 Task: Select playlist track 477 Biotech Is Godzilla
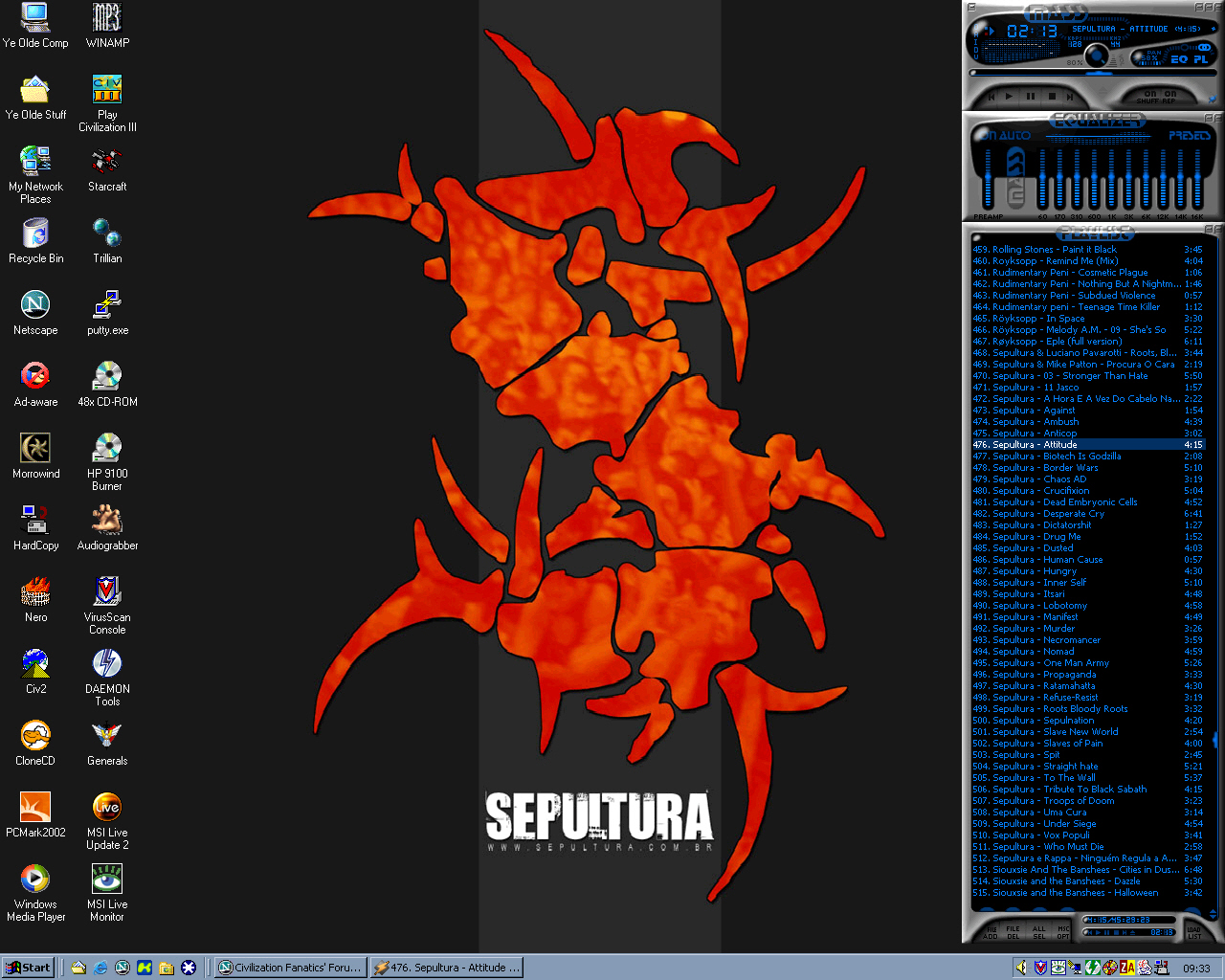click(x=1087, y=457)
